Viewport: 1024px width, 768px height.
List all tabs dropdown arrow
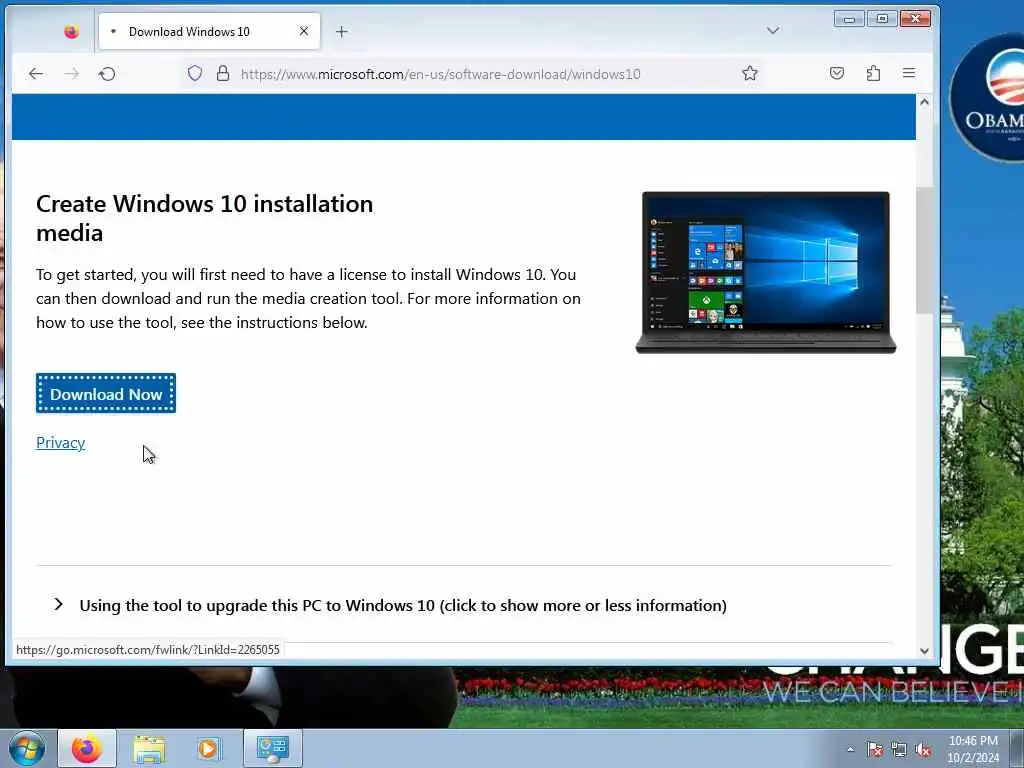pos(773,31)
